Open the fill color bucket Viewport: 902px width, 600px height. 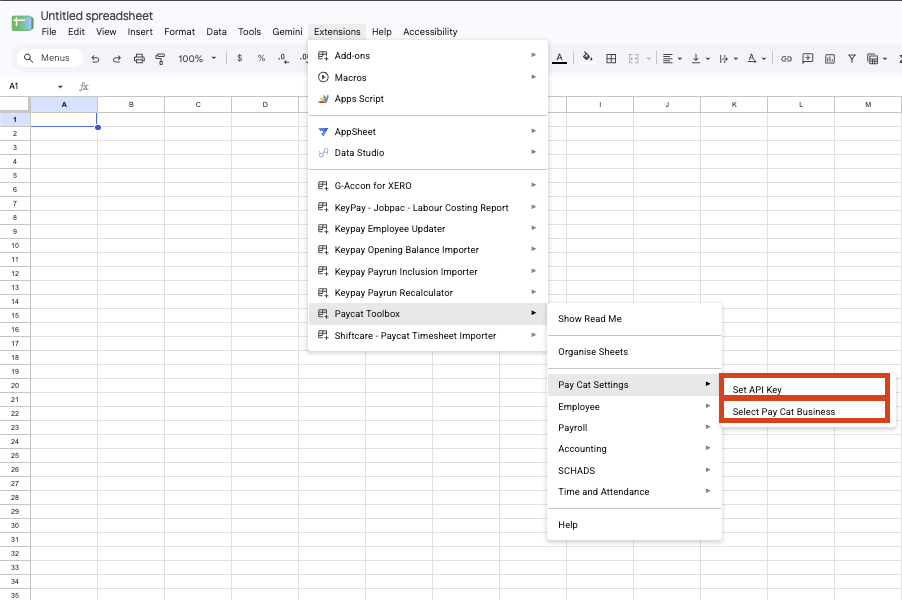click(x=587, y=58)
